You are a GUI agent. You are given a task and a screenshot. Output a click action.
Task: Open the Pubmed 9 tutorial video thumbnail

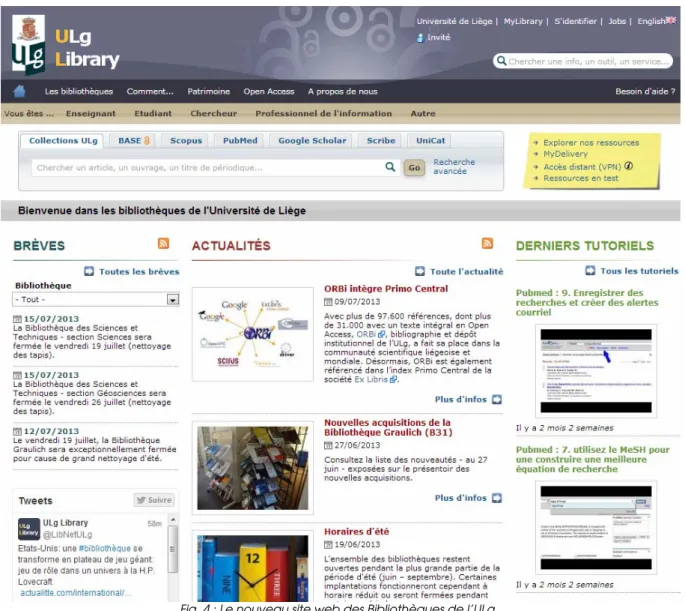click(596, 371)
